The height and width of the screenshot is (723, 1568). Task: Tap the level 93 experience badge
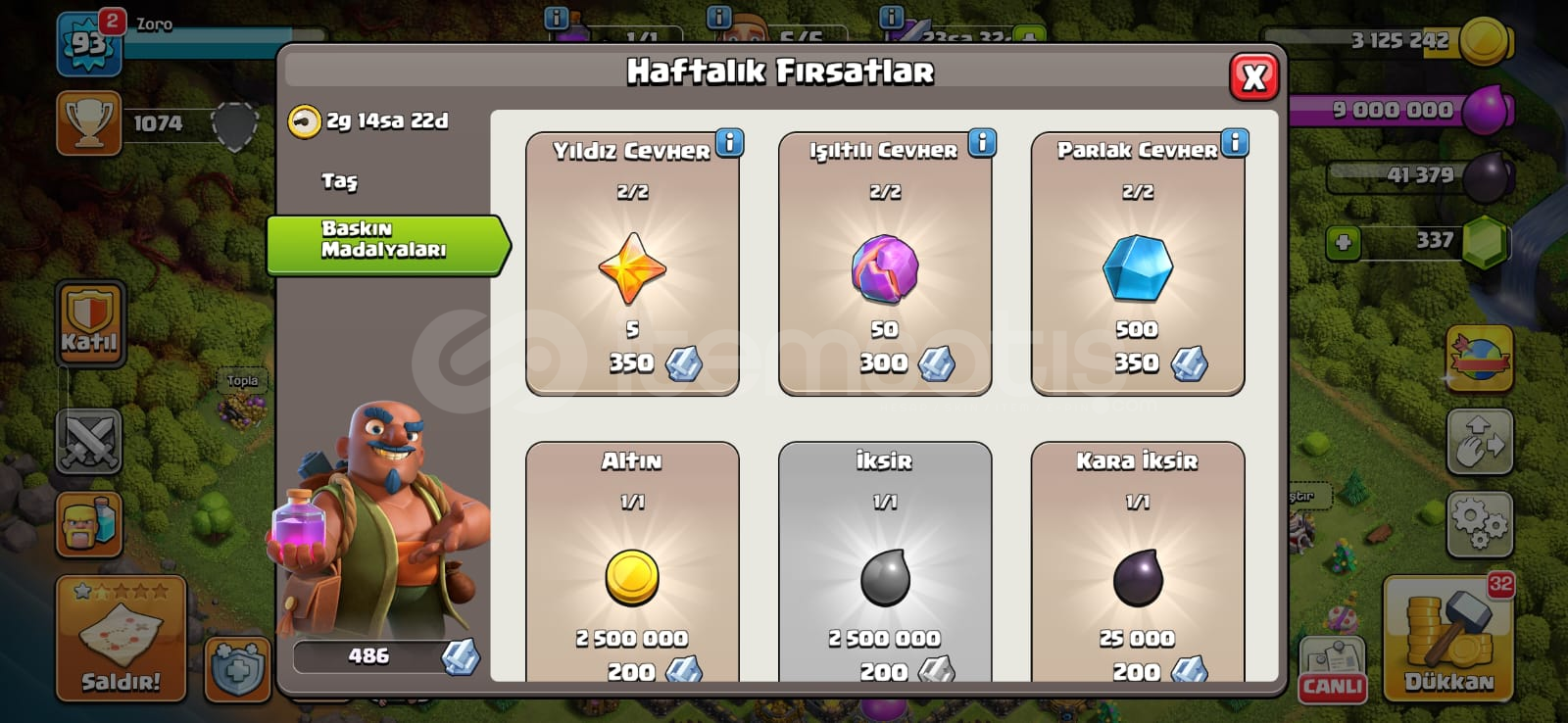tap(89, 45)
